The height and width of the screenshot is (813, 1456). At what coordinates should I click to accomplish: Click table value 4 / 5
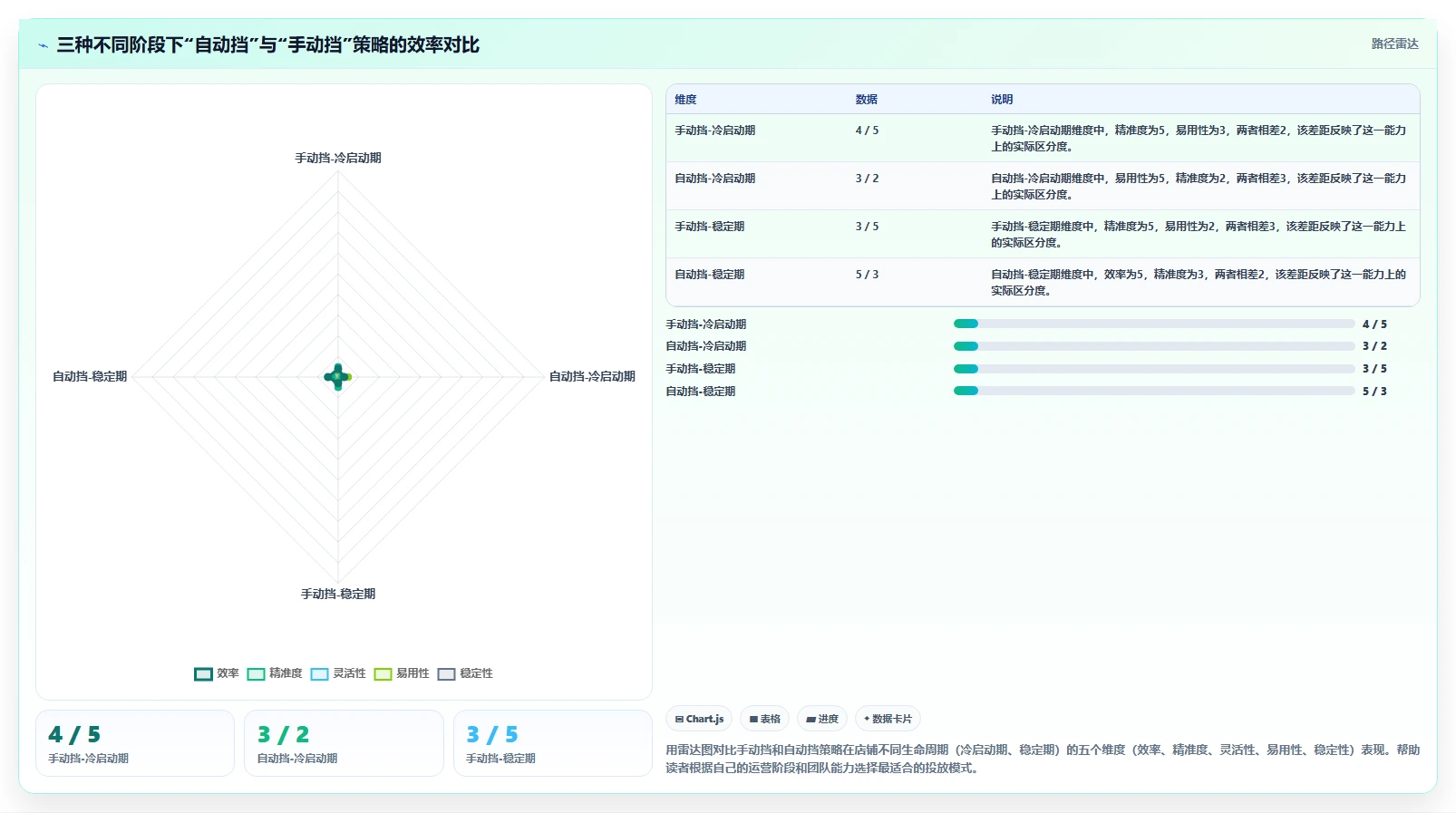(x=867, y=131)
